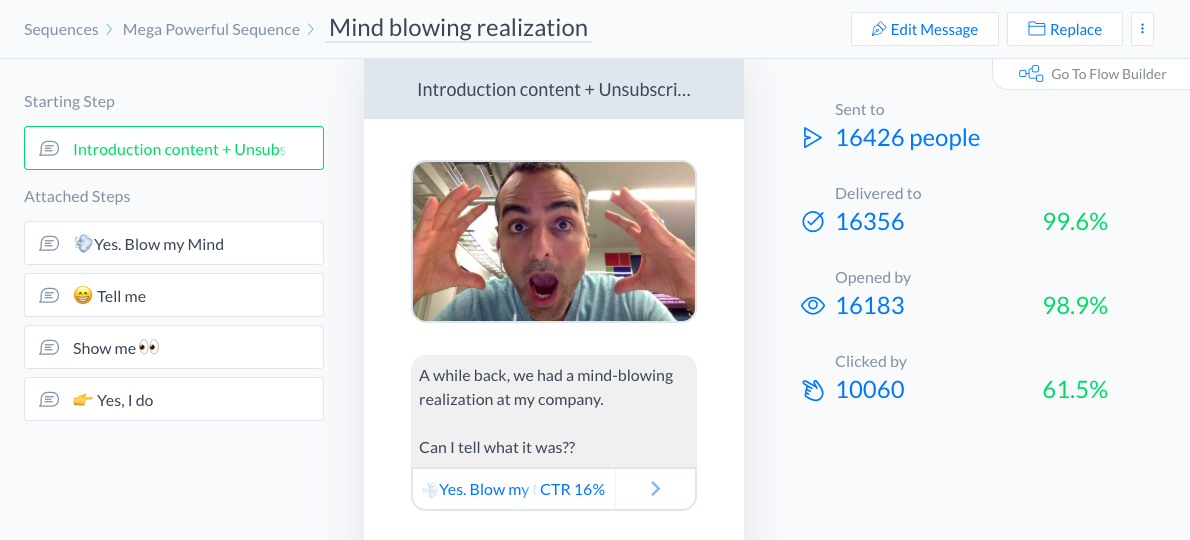Click the Opened by eye icon
The image size is (1190, 540).
pos(813,306)
